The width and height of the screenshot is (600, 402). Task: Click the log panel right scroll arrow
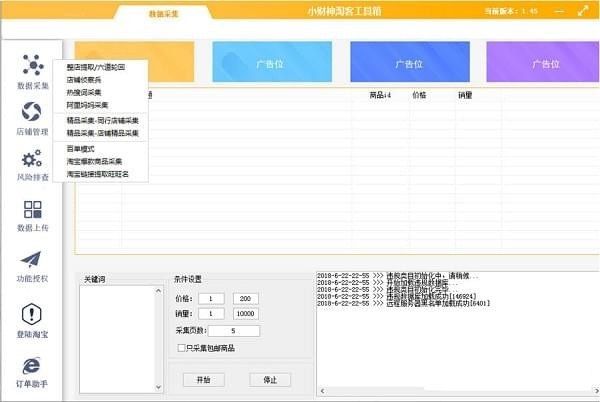[x=596, y=391]
